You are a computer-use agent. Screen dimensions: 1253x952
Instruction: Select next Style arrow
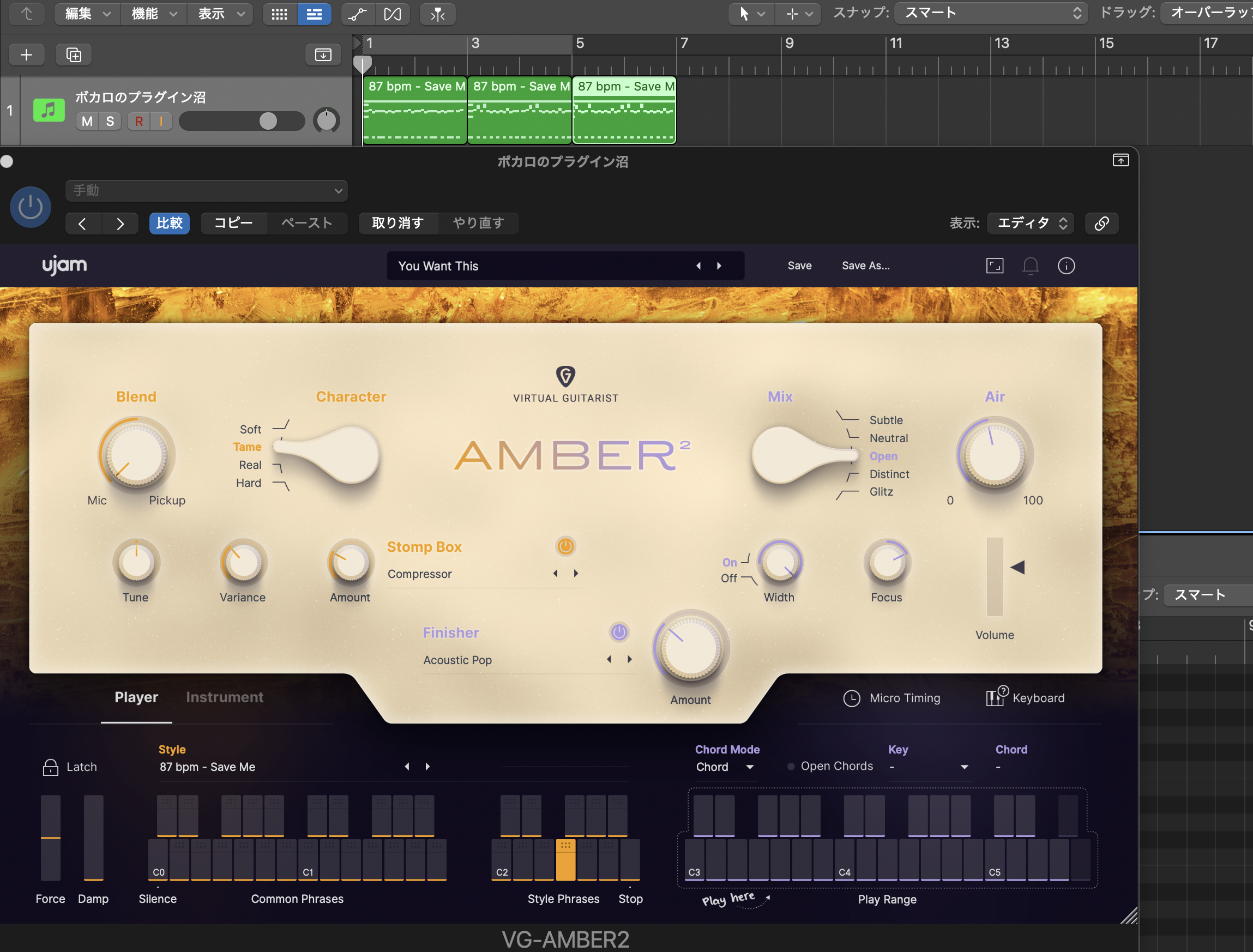coord(427,767)
